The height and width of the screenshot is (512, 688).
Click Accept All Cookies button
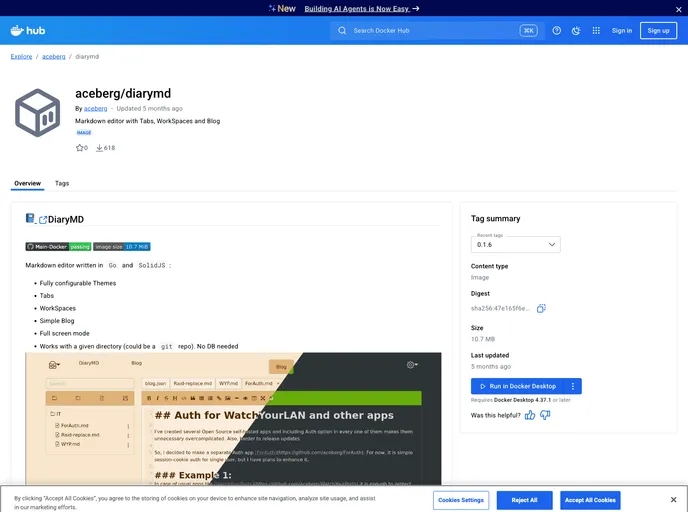(x=590, y=500)
